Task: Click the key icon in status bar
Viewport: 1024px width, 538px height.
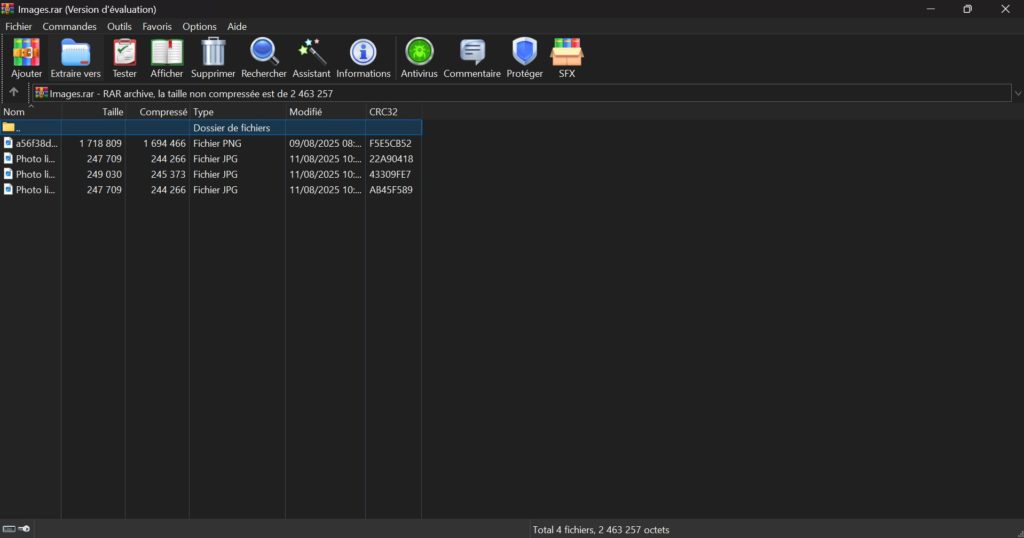Action: (24, 529)
